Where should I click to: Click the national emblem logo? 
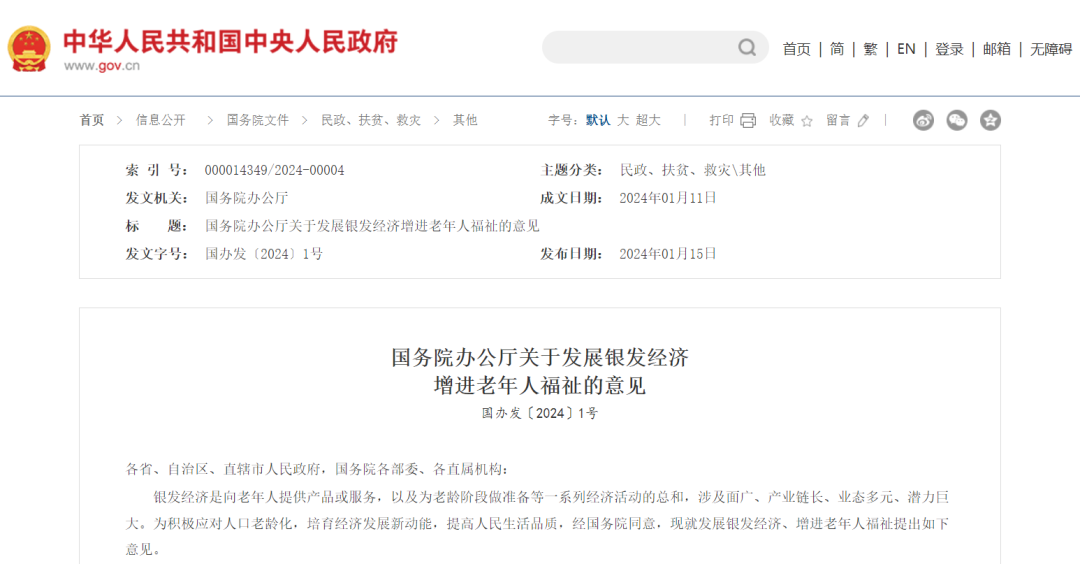(x=29, y=47)
